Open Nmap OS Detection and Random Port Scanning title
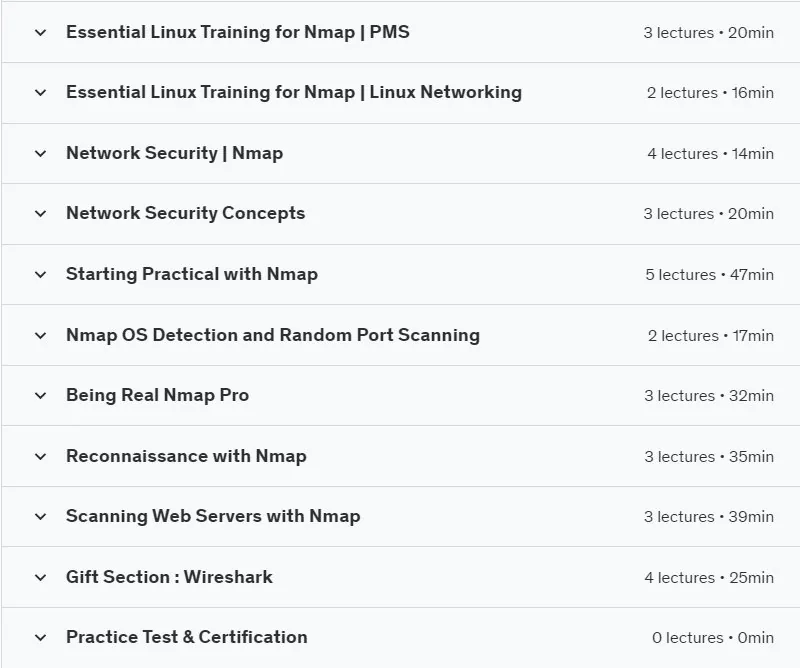Viewport: 800px width, 668px height. (x=273, y=335)
